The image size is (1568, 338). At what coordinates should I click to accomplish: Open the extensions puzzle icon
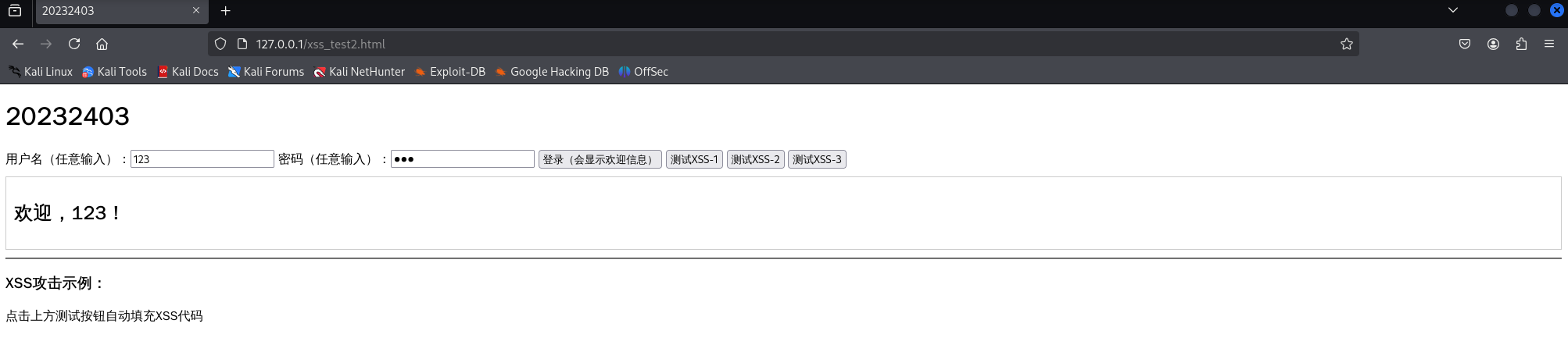[1521, 44]
